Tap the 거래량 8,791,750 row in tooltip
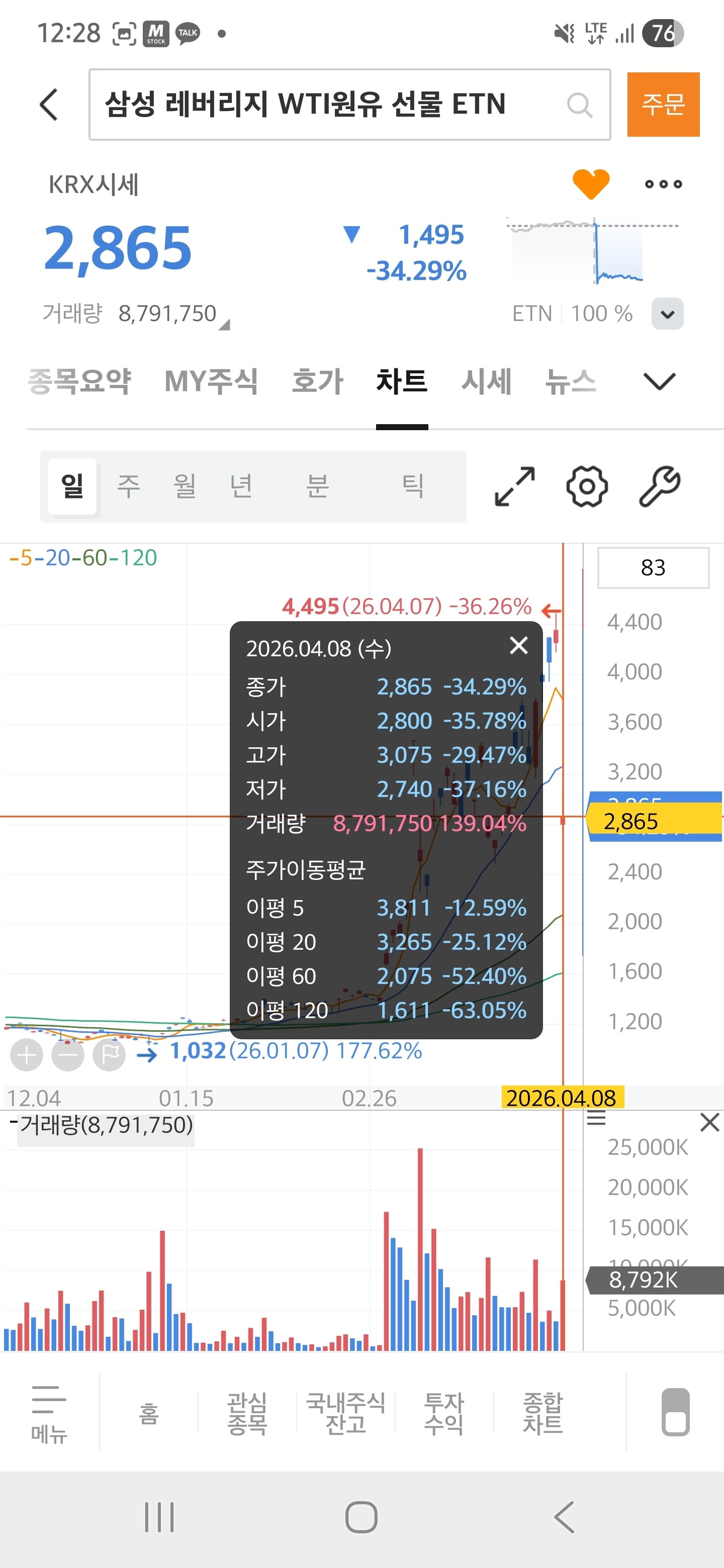 coord(386,824)
